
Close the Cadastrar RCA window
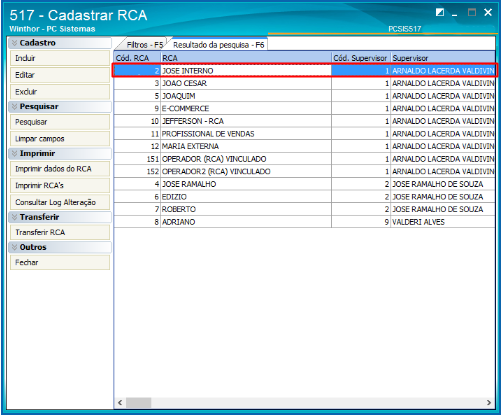[x=488, y=13]
